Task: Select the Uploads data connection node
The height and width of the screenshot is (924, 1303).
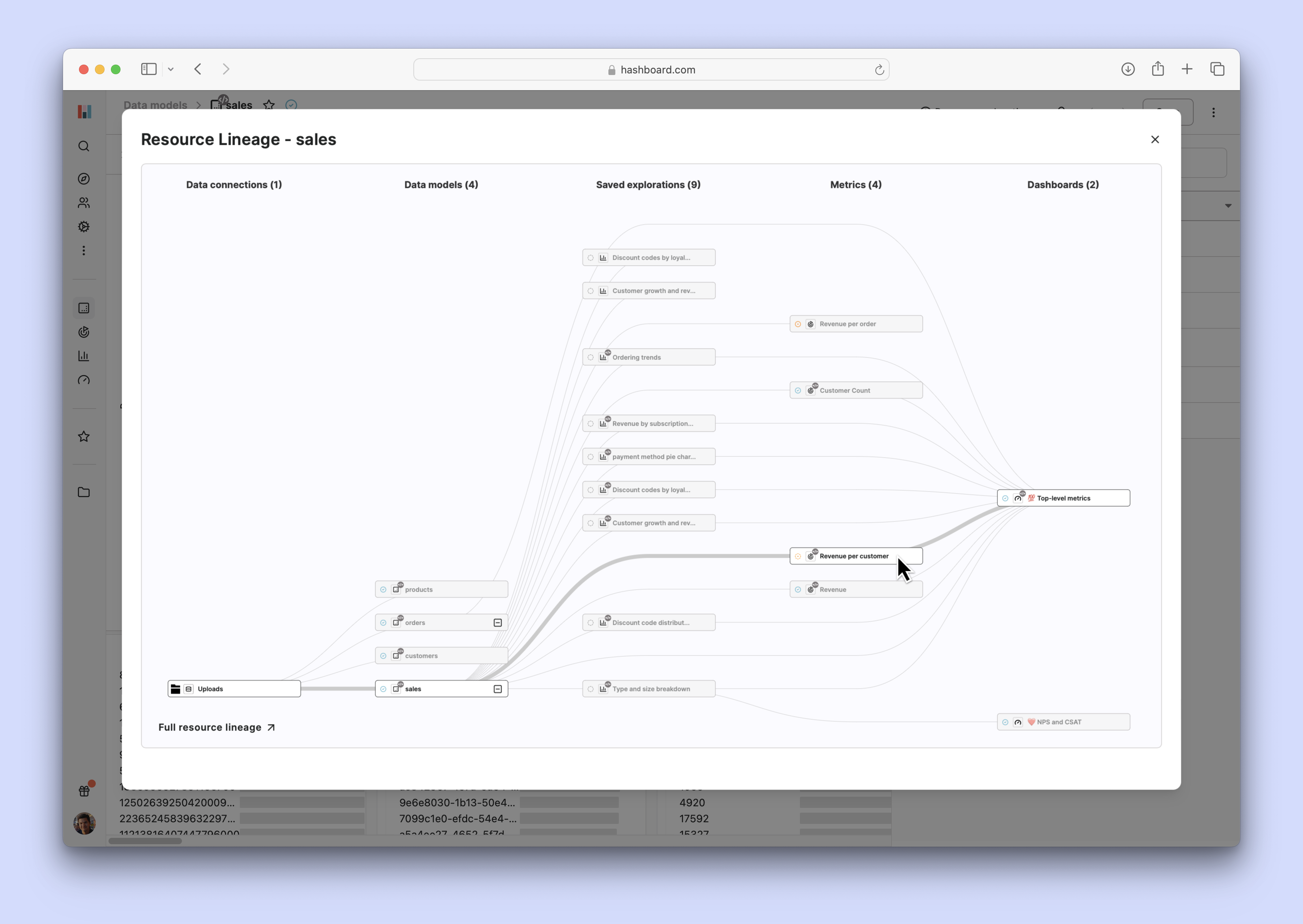Action: 234,689
